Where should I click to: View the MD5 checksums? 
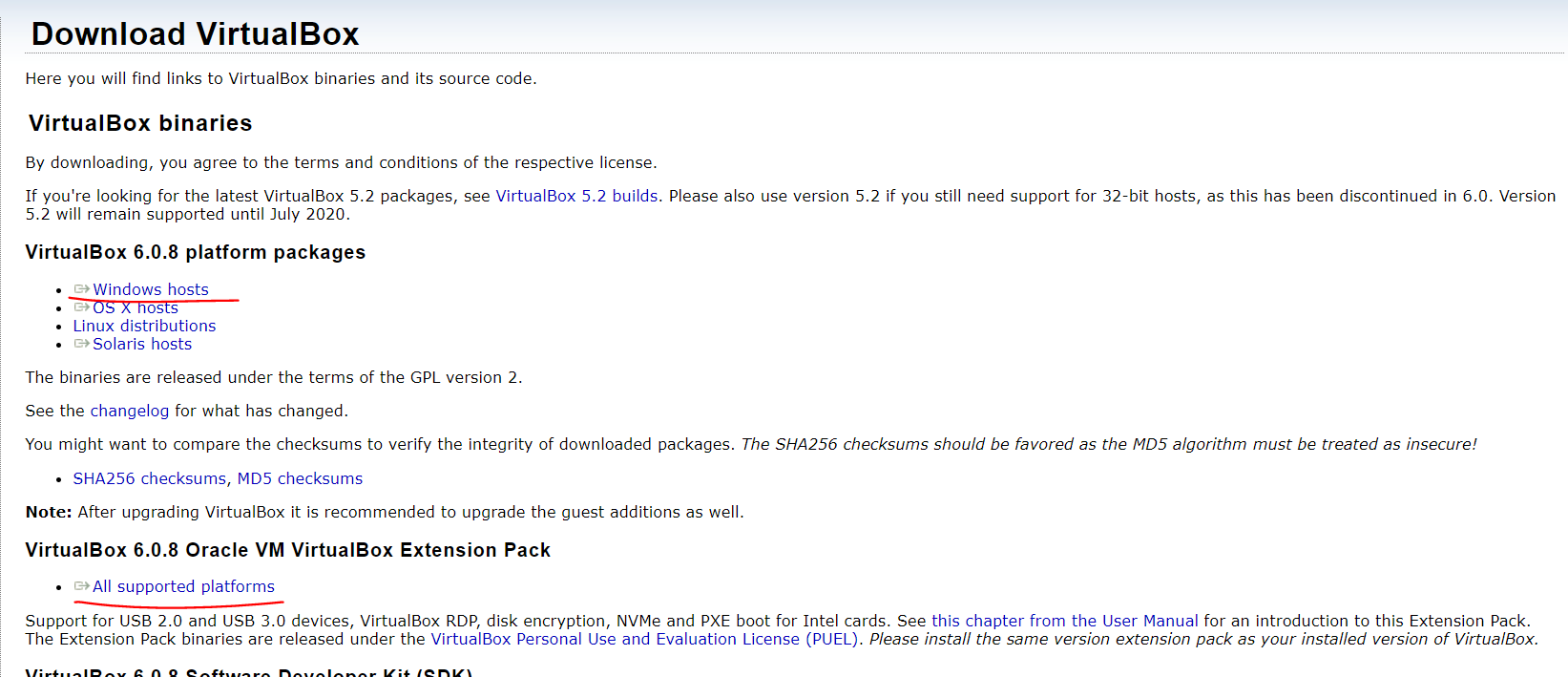(x=300, y=478)
